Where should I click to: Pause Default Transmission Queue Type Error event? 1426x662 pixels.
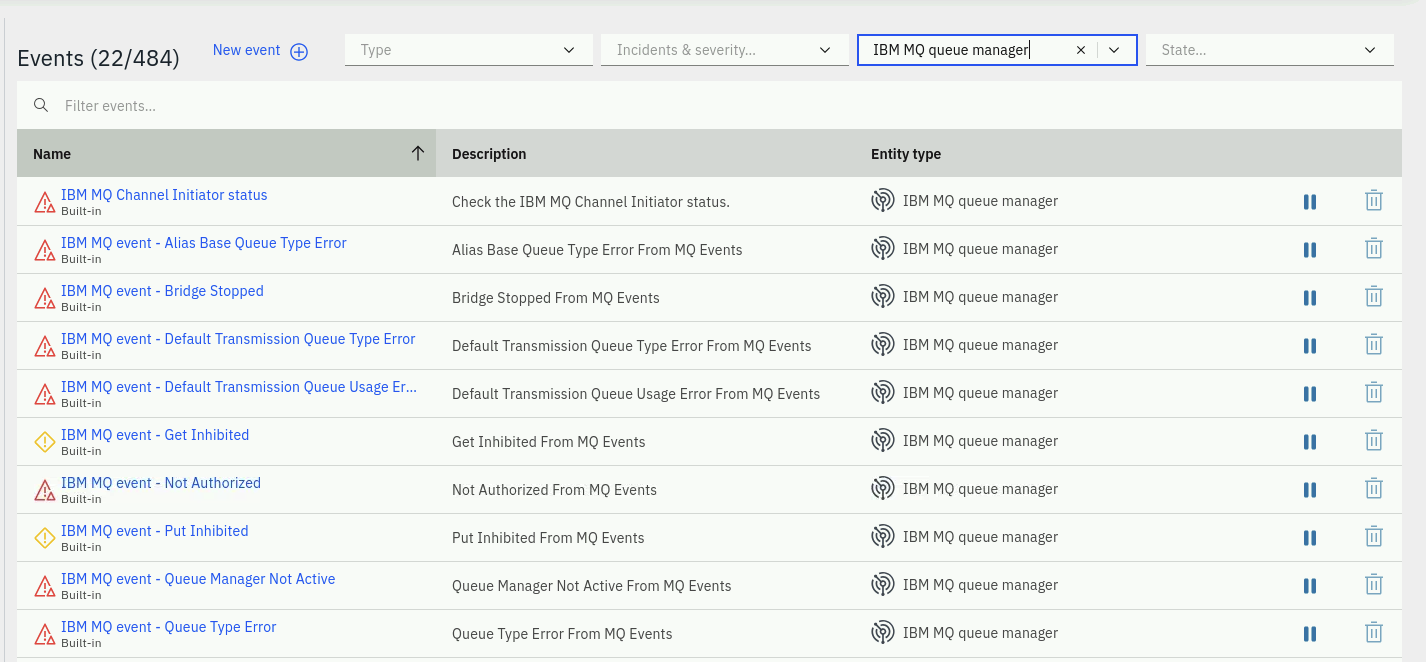[x=1310, y=346]
